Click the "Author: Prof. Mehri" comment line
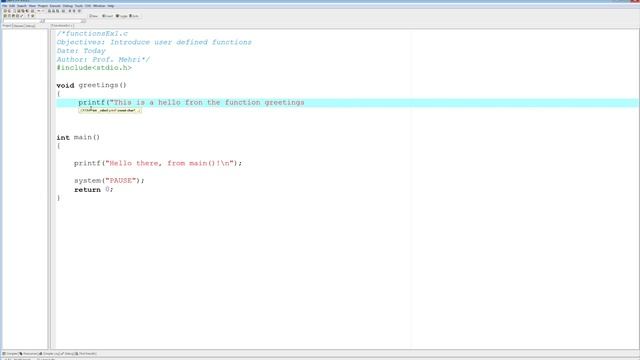The width and height of the screenshot is (640, 360). (103, 59)
